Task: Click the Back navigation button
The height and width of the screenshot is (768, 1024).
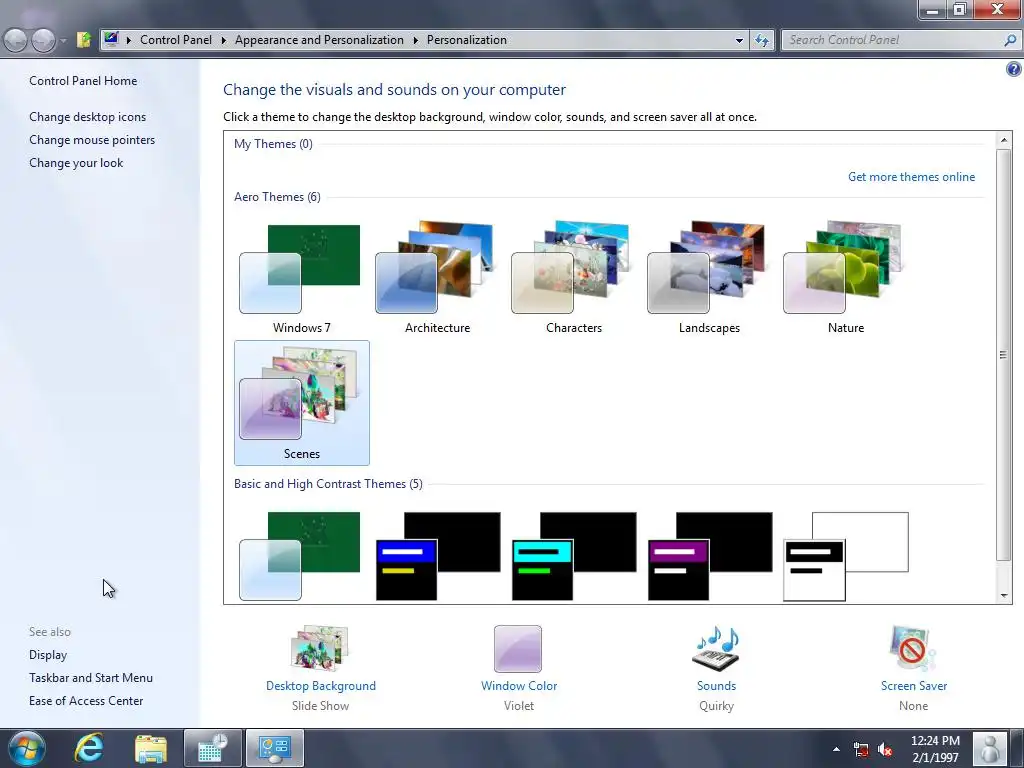Action: tap(16, 40)
